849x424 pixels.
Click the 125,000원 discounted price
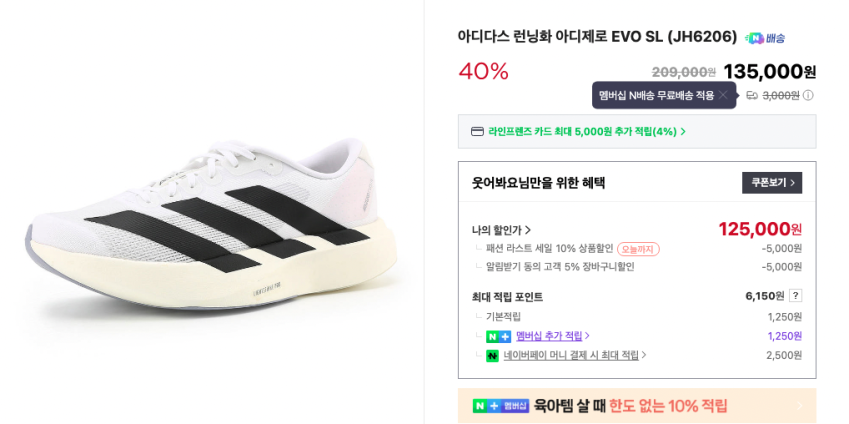pyautogui.click(x=760, y=229)
